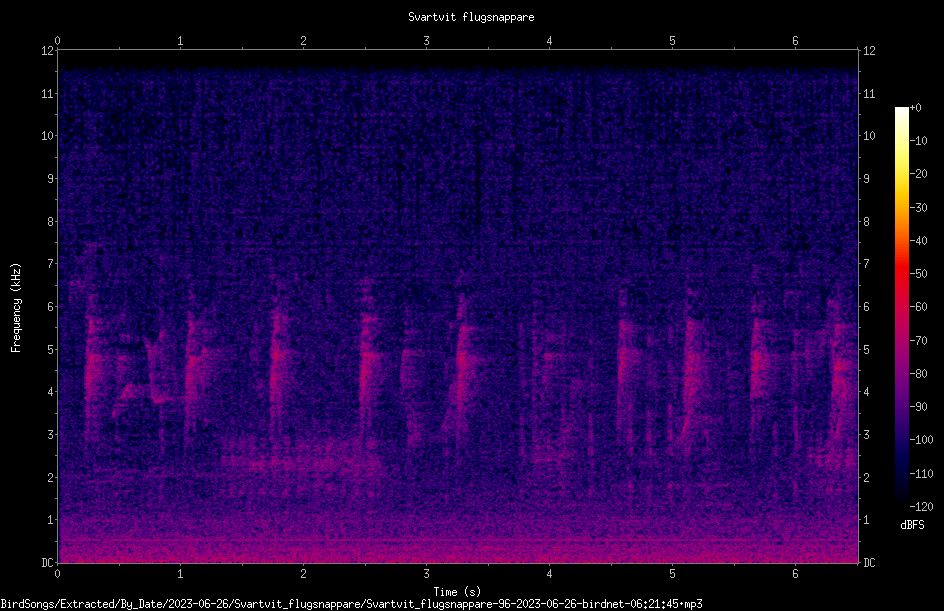The width and height of the screenshot is (944, 611).
Task: Click the call burst near 4.6 seconds
Action: point(629,361)
